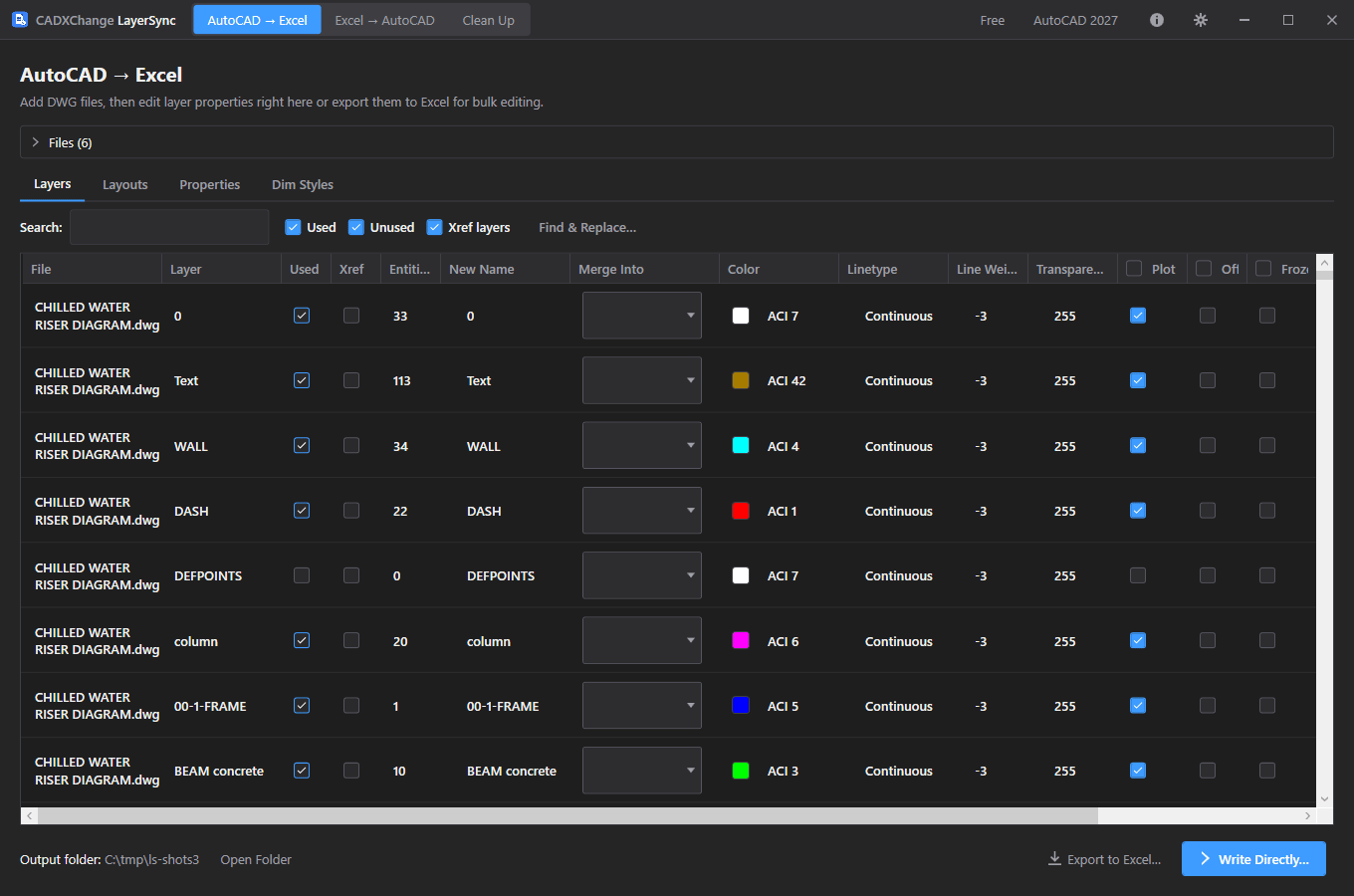Toggle the Xref layers filter checkbox
The width and height of the screenshot is (1354, 896).
435,227
